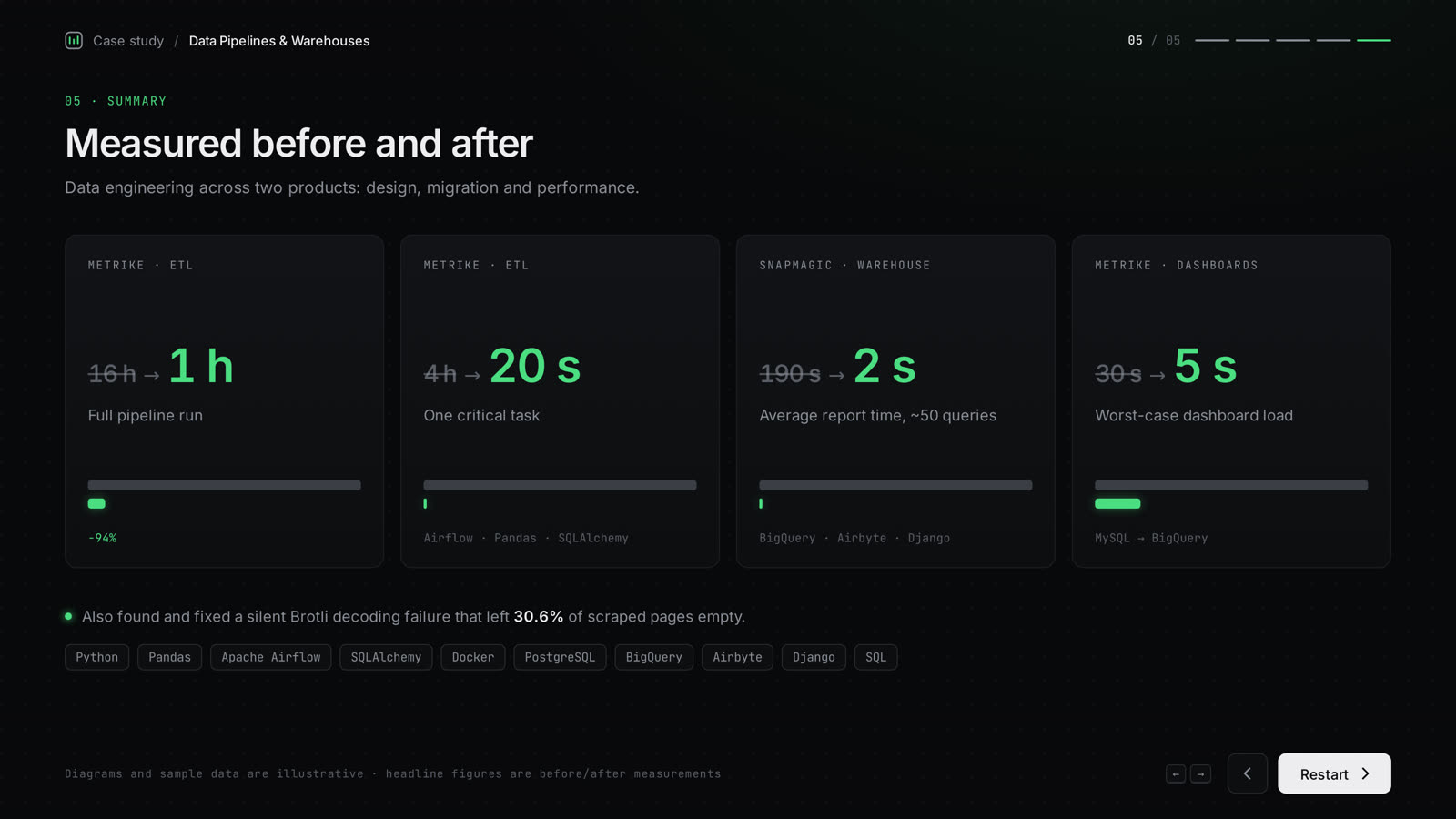
Task: Click the 'MySQL → BigQuery' label
Action: [1151, 538]
